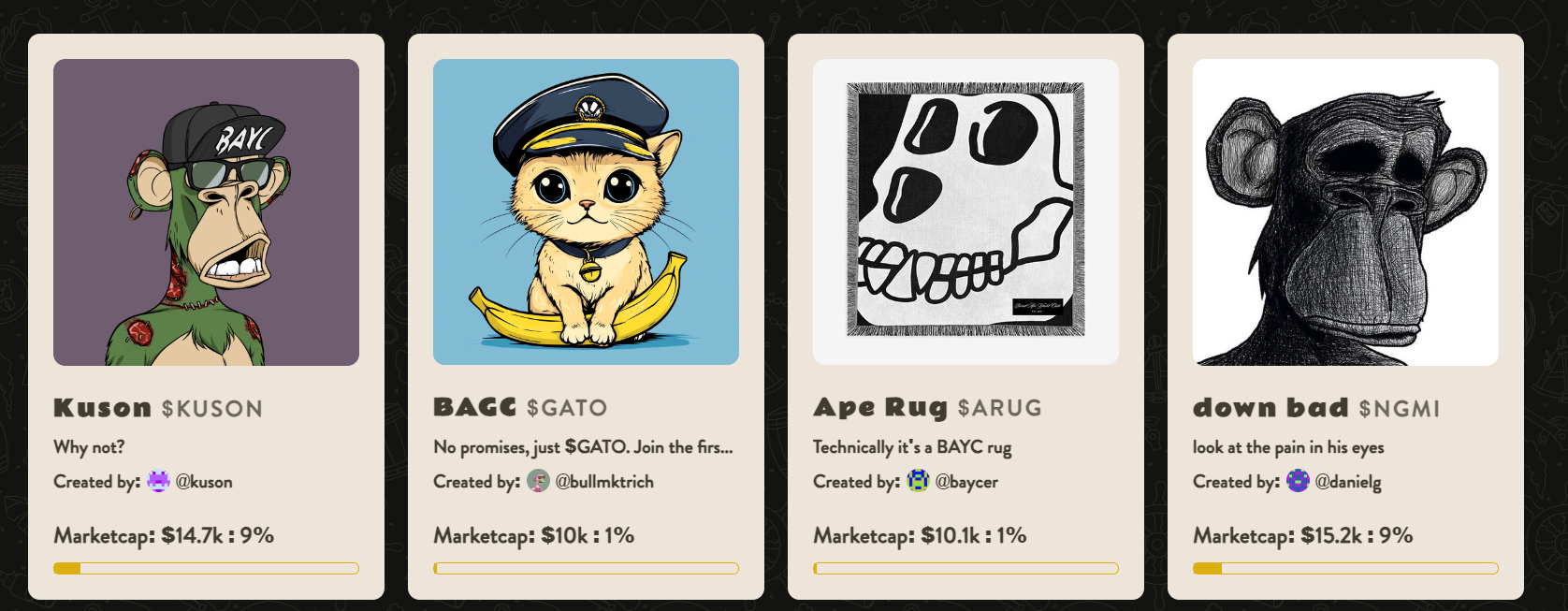Visit the @kuson creator profile link
1568x611 pixels.
tap(204, 482)
